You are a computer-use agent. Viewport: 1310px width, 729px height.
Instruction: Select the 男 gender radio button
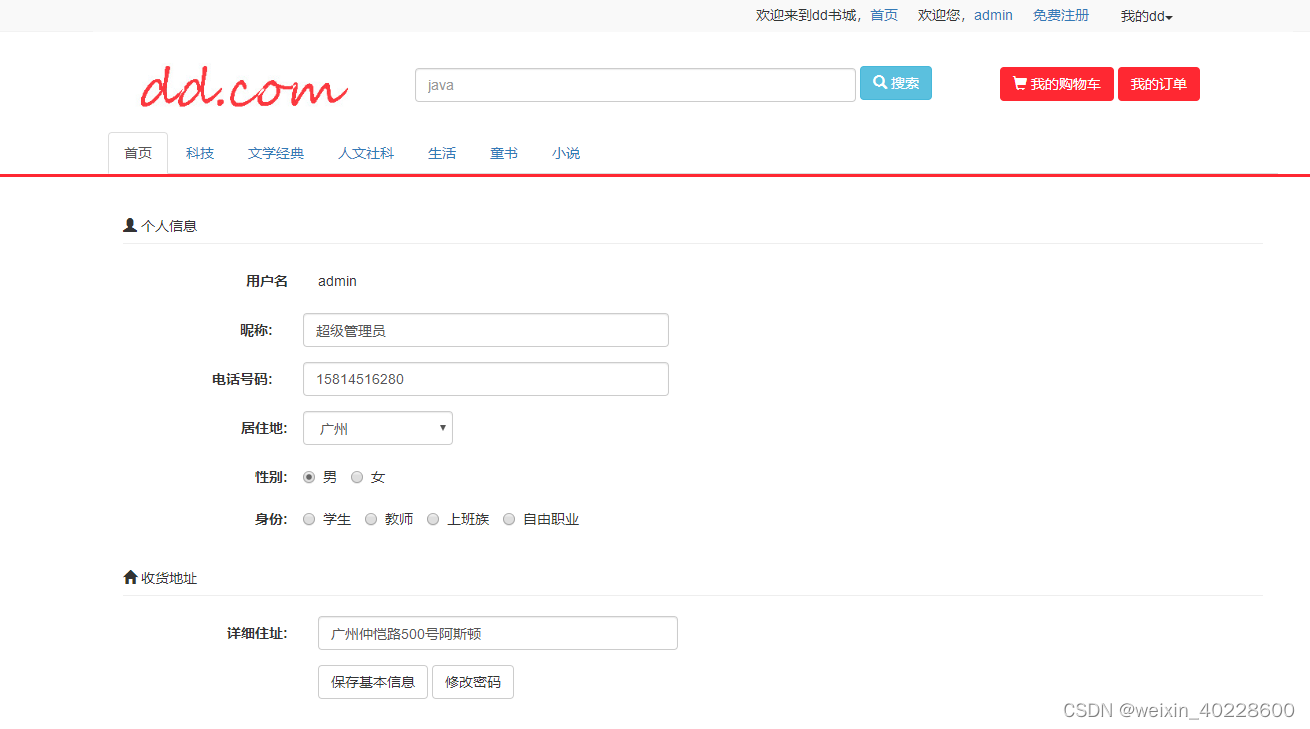pyautogui.click(x=309, y=477)
